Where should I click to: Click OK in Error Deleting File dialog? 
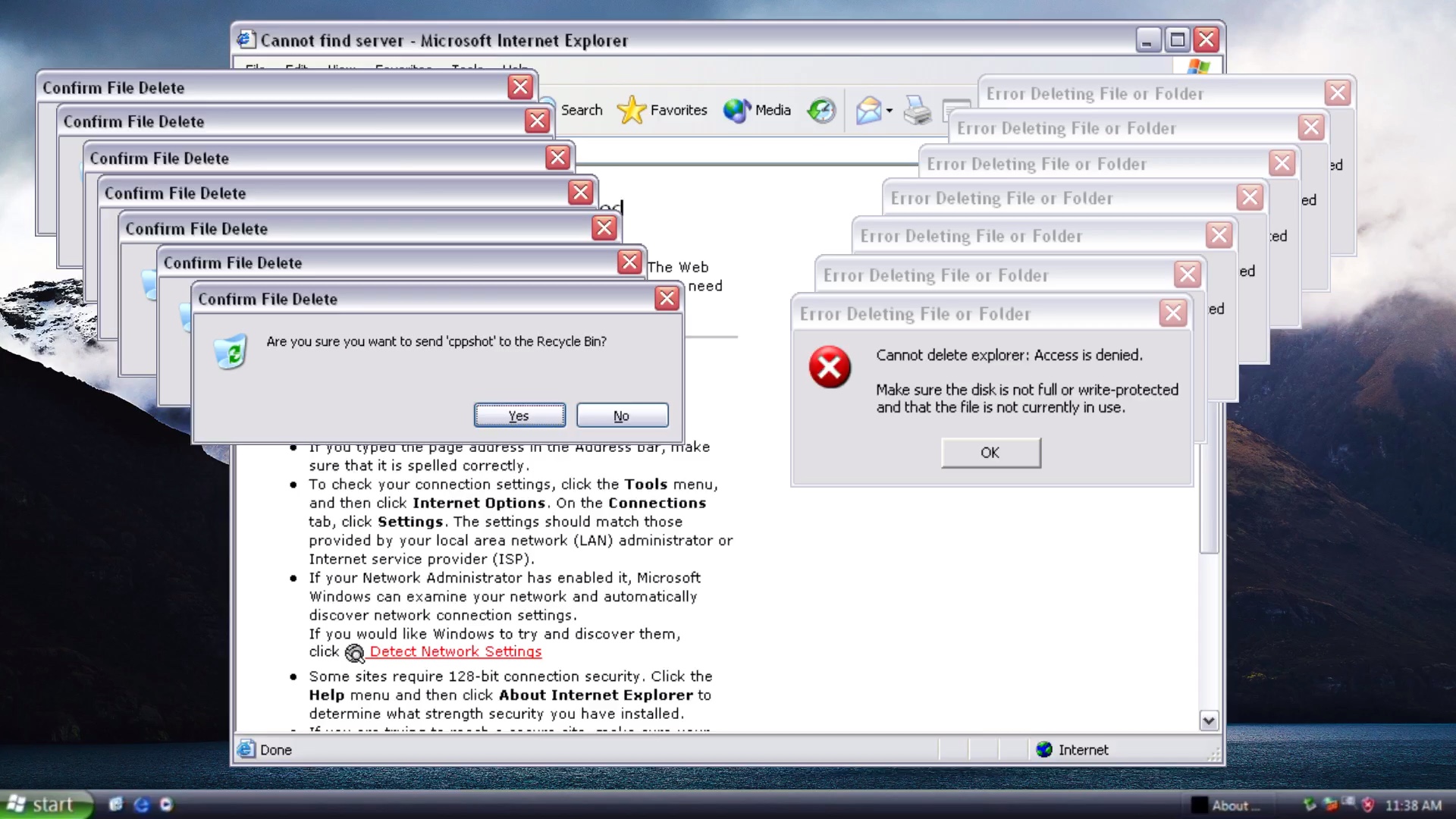point(990,453)
